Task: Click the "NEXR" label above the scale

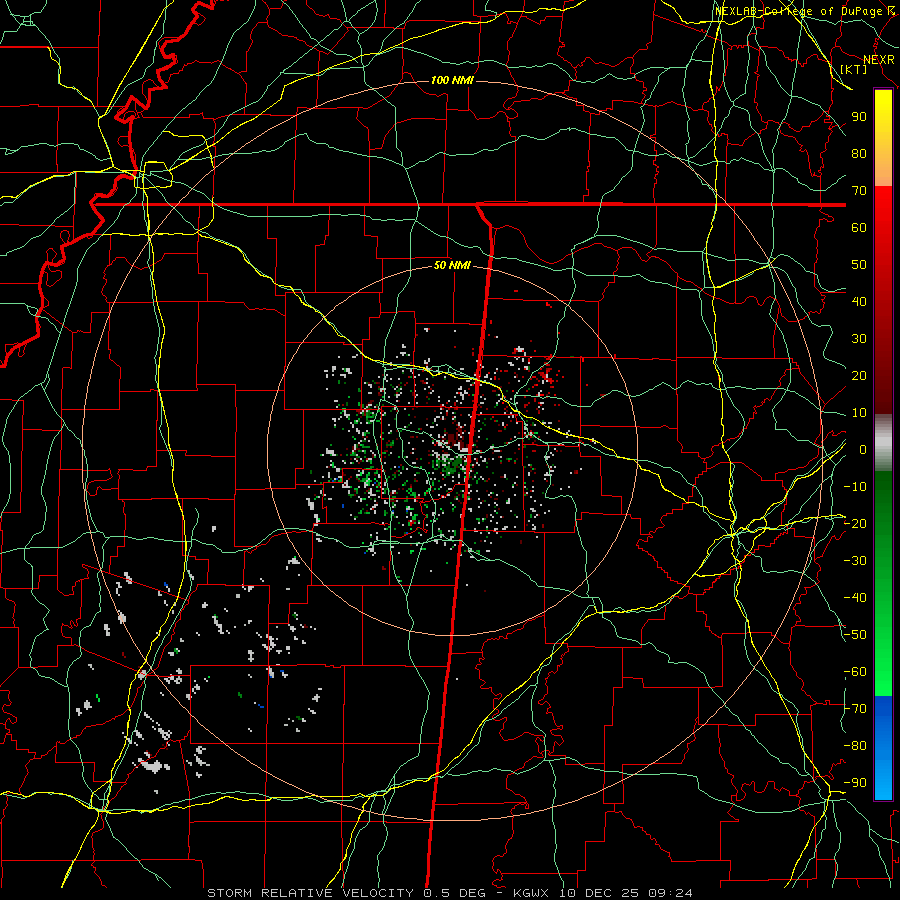Action: pos(878,60)
